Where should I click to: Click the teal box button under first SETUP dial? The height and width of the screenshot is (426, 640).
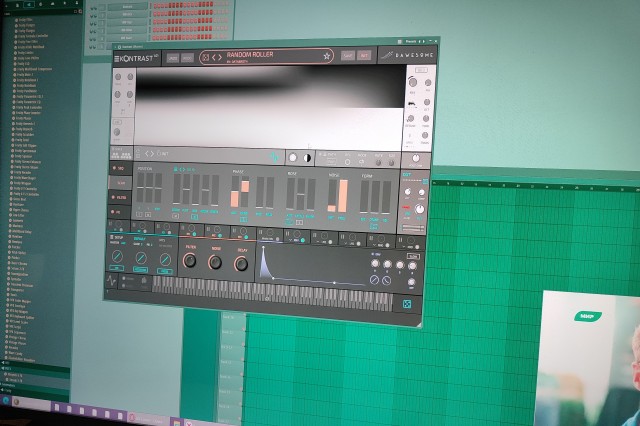pos(117,268)
